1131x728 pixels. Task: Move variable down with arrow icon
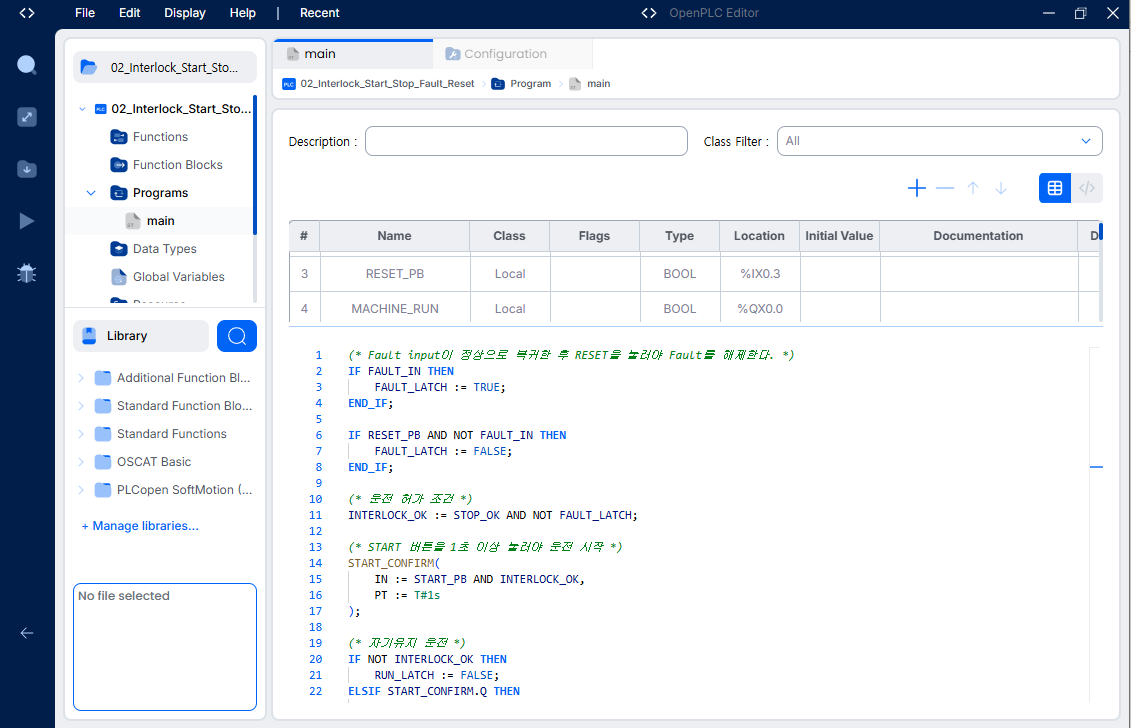pos(1001,188)
